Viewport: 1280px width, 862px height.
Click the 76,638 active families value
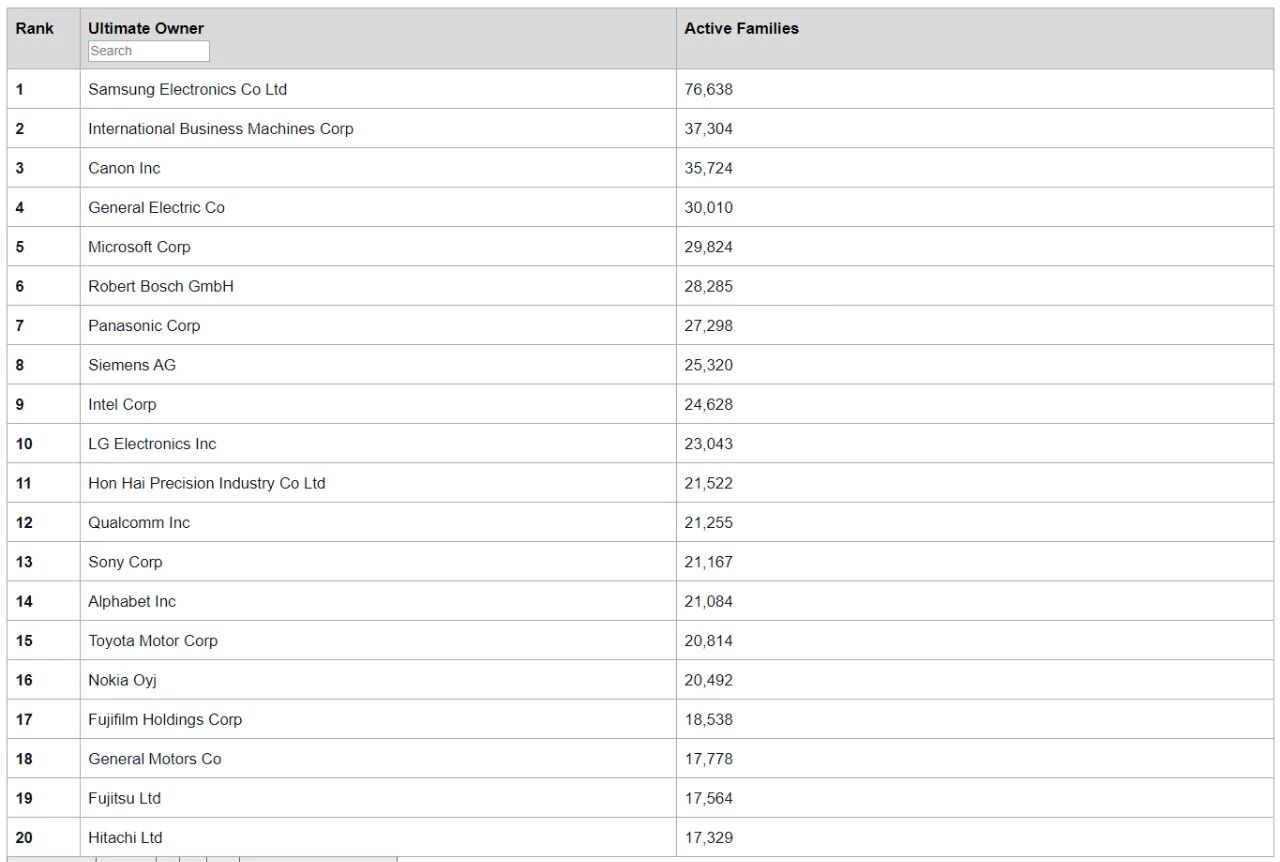[708, 90]
